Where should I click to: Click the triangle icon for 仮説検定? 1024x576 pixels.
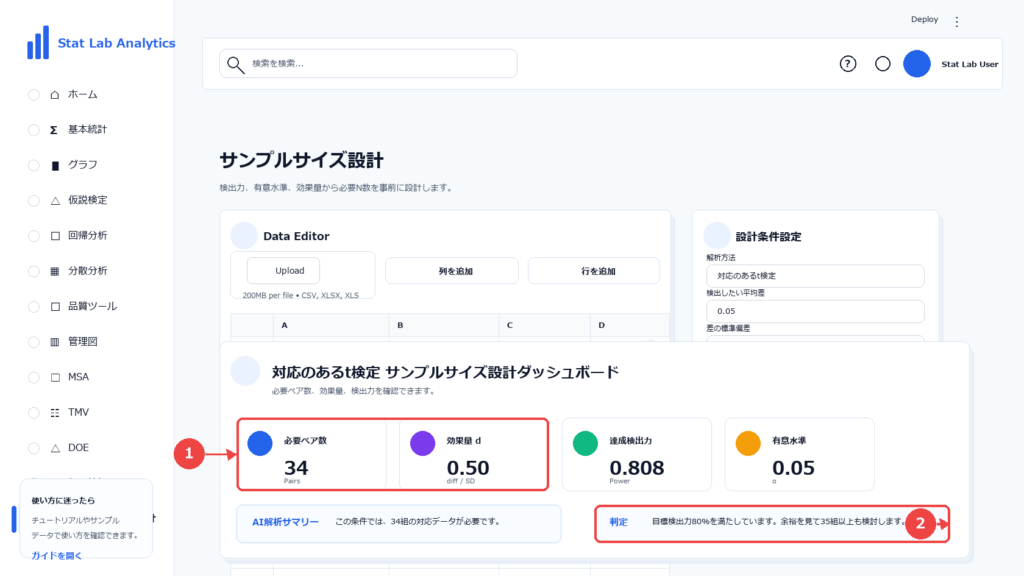[55, 200]
